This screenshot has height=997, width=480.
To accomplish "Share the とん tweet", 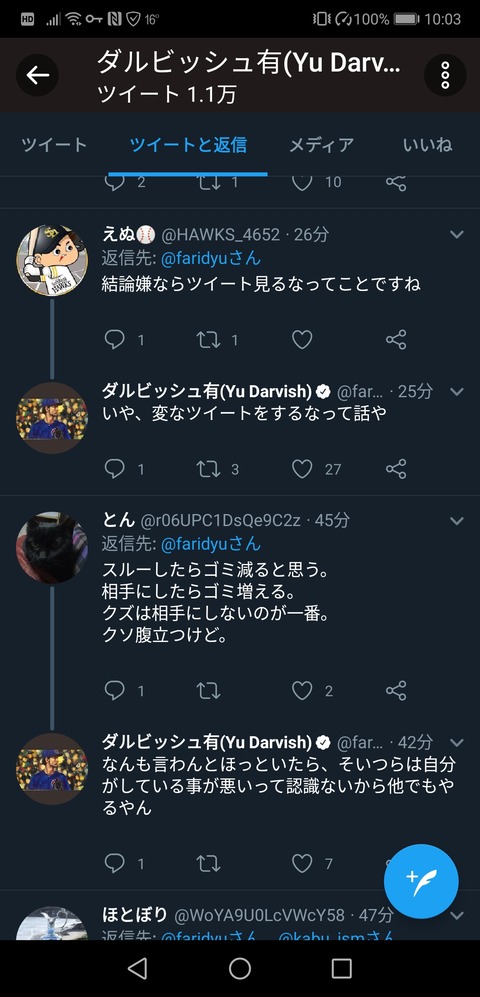I will pos(396,691).
